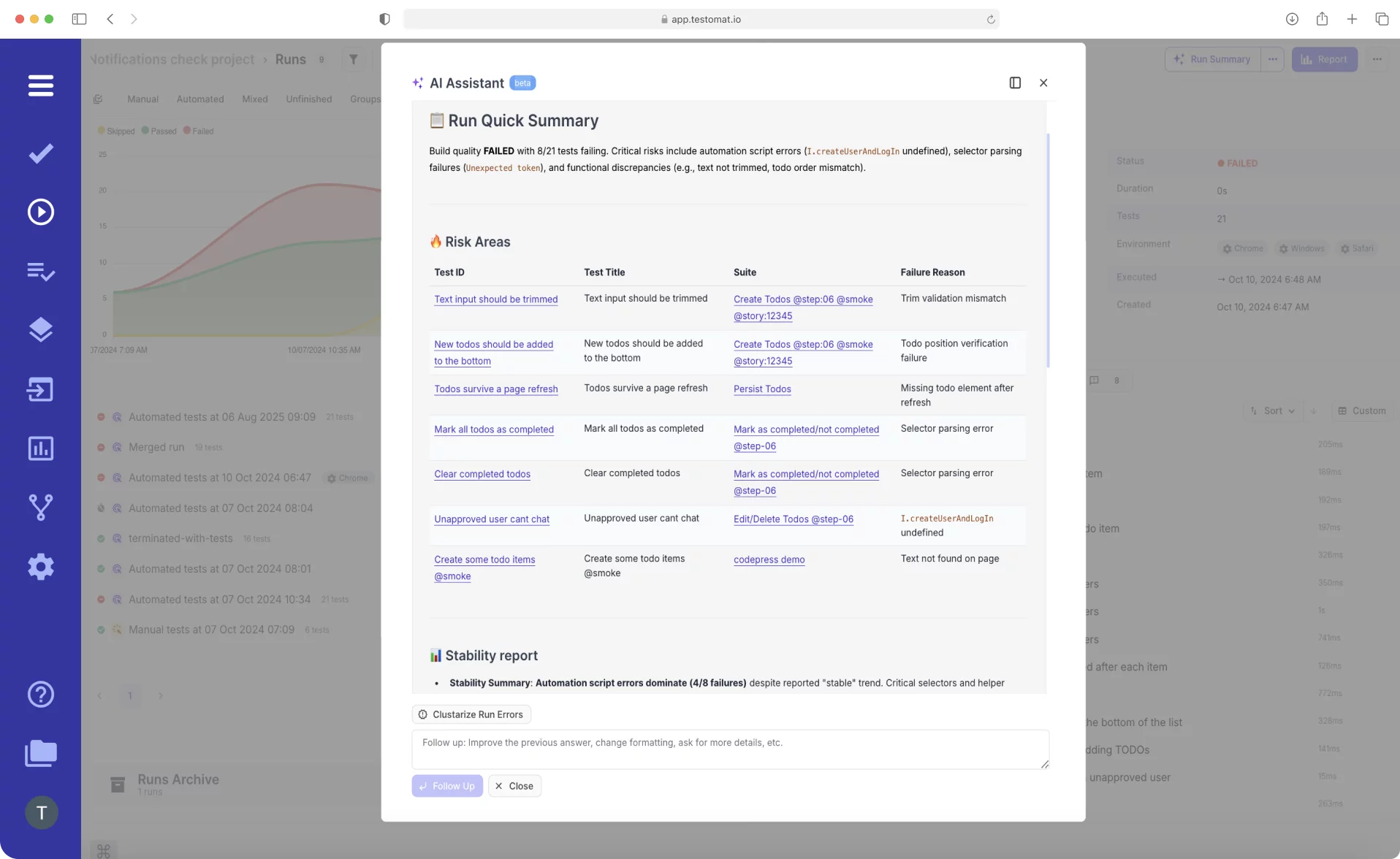
Task: Click the Follow Up button
Action: tap(446, 785)
